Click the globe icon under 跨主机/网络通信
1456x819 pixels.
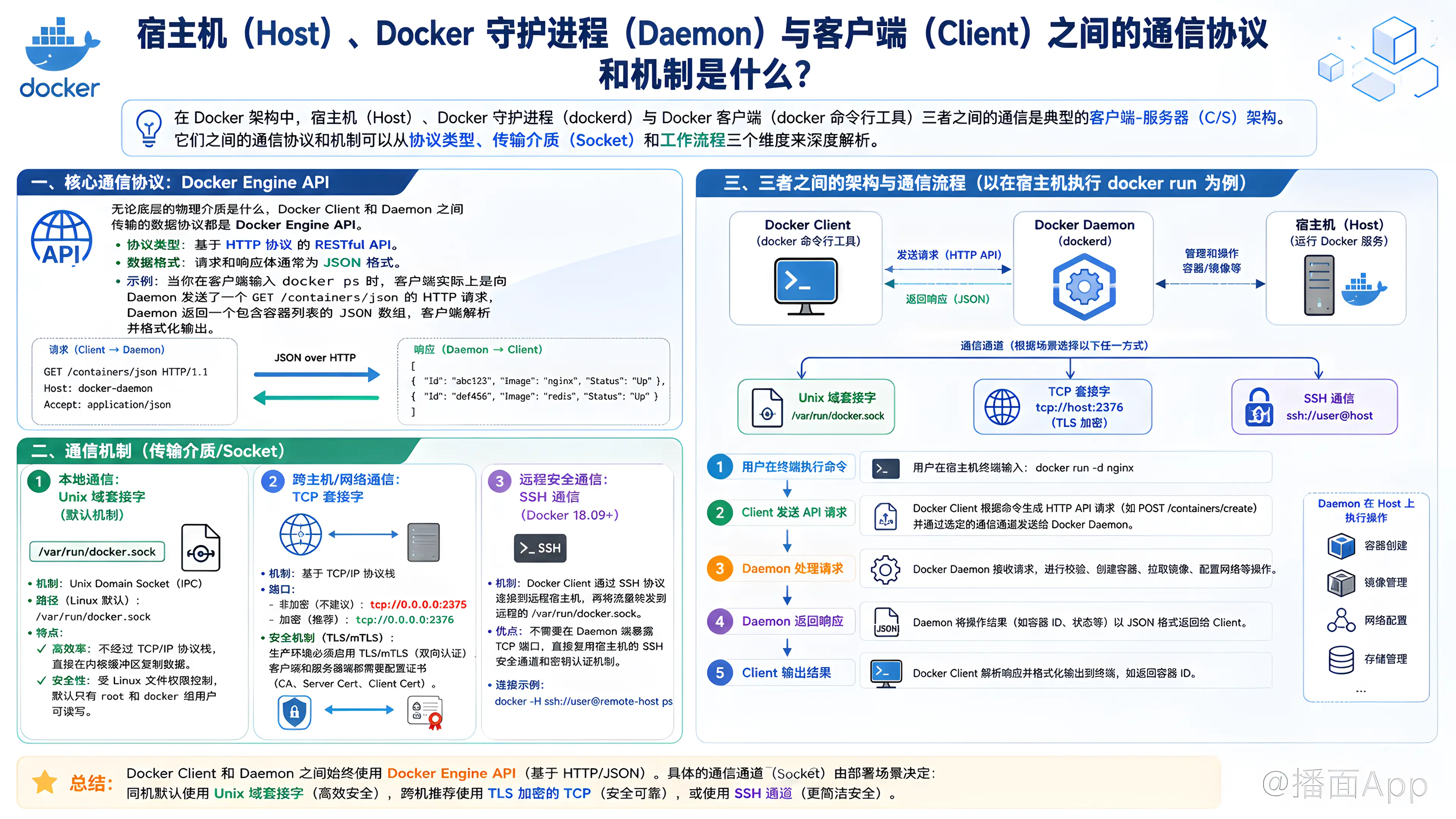tap(301, 534)
